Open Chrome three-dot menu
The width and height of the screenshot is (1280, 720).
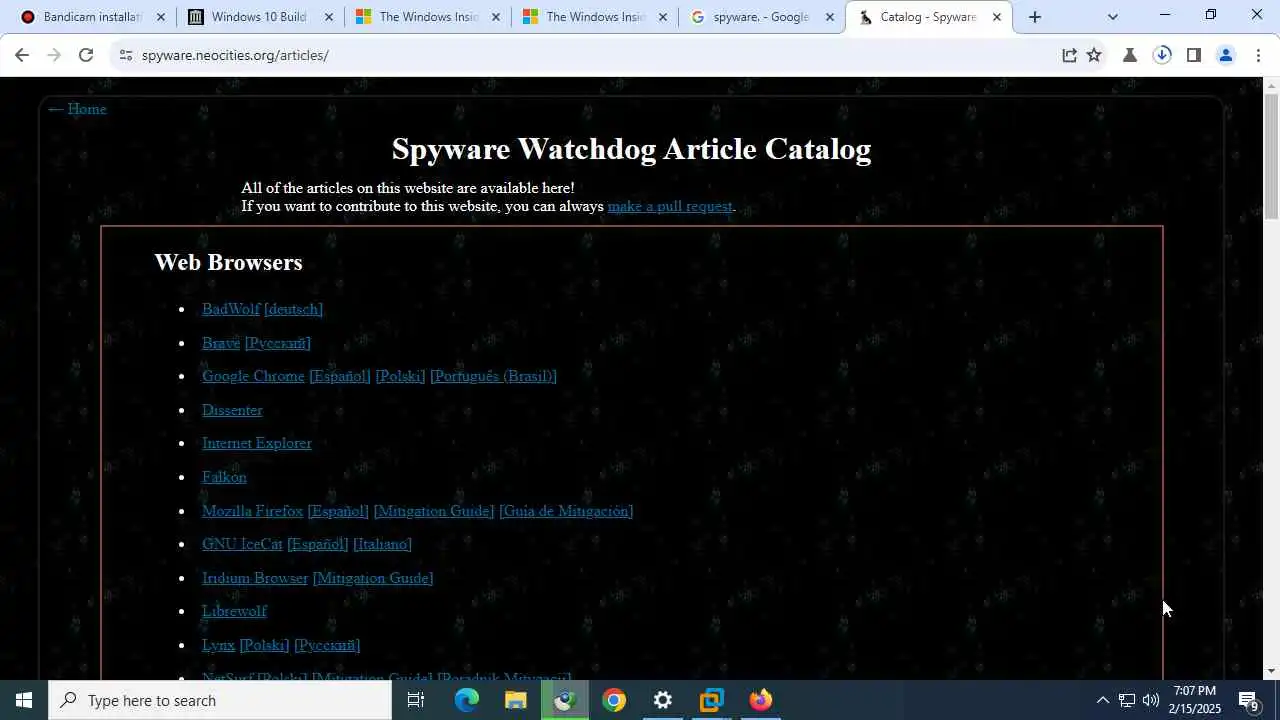1258,55
